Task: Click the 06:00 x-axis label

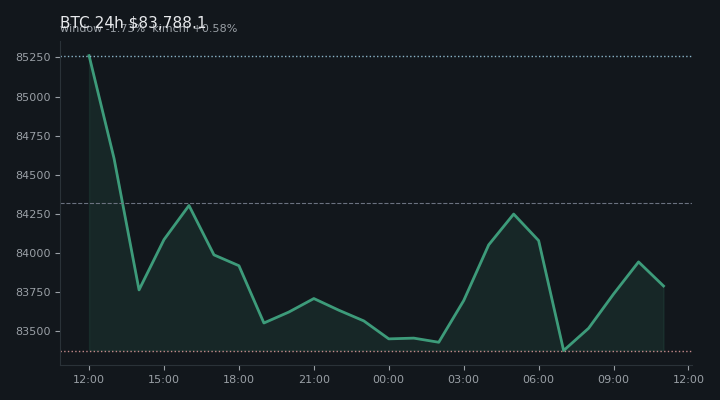Action: pos(539,379)
